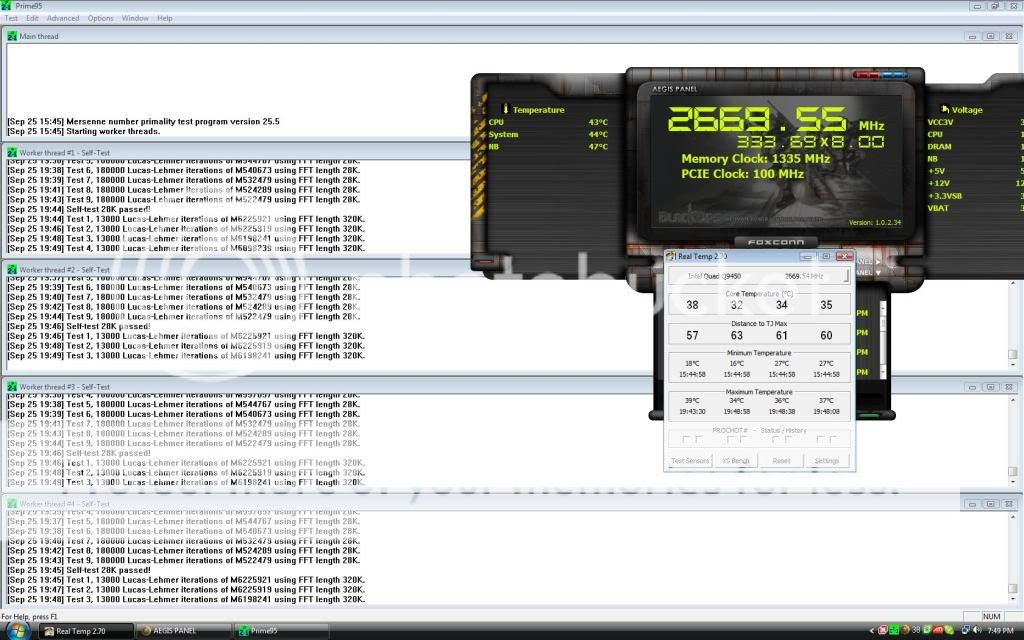Click the scrollbar thumb in Worker thread #3
This screenshot has width=1024, height=640.
coord(1013,472)
